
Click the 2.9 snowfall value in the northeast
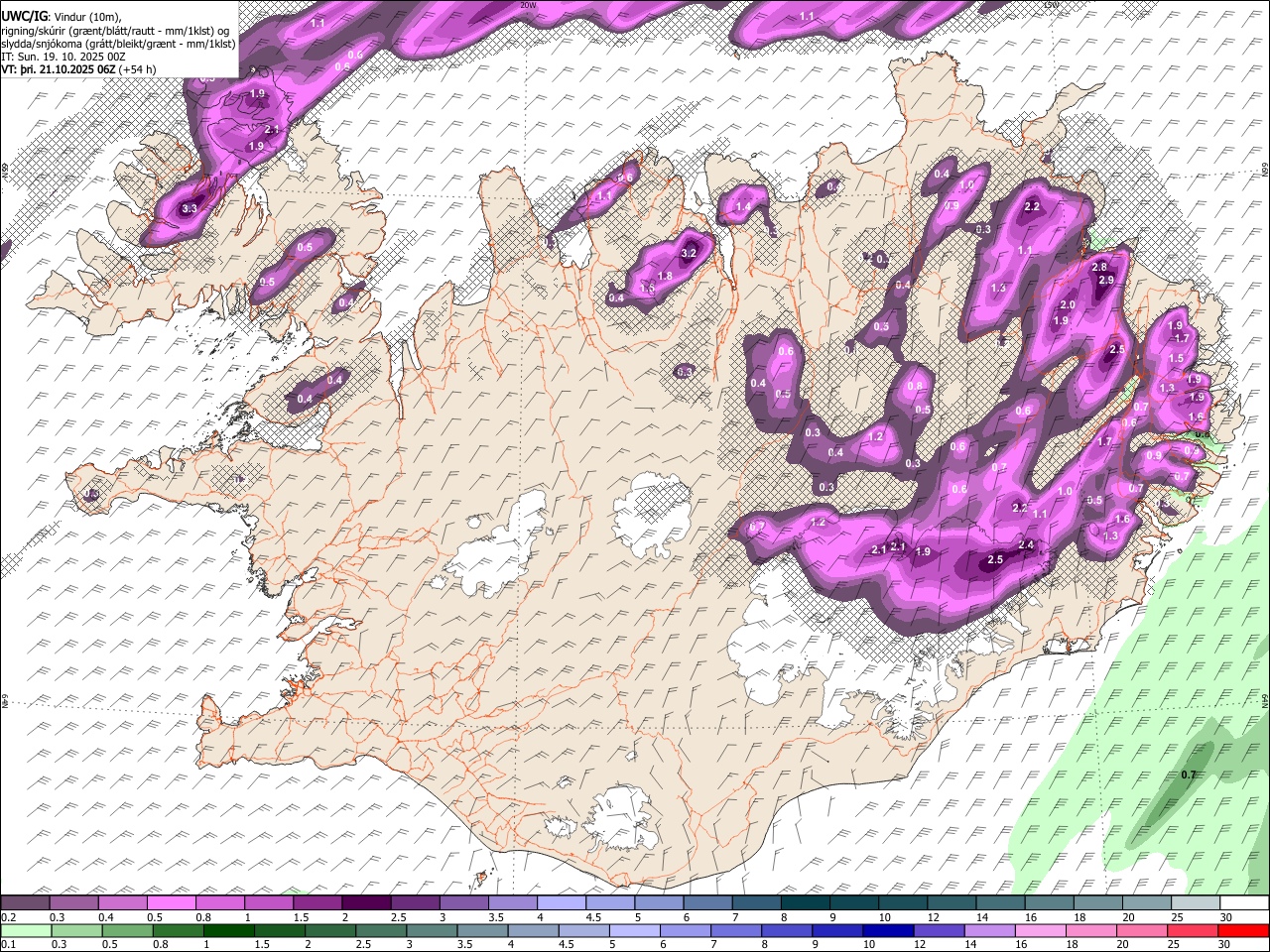pyautogui.click(x=1107, y=281)
